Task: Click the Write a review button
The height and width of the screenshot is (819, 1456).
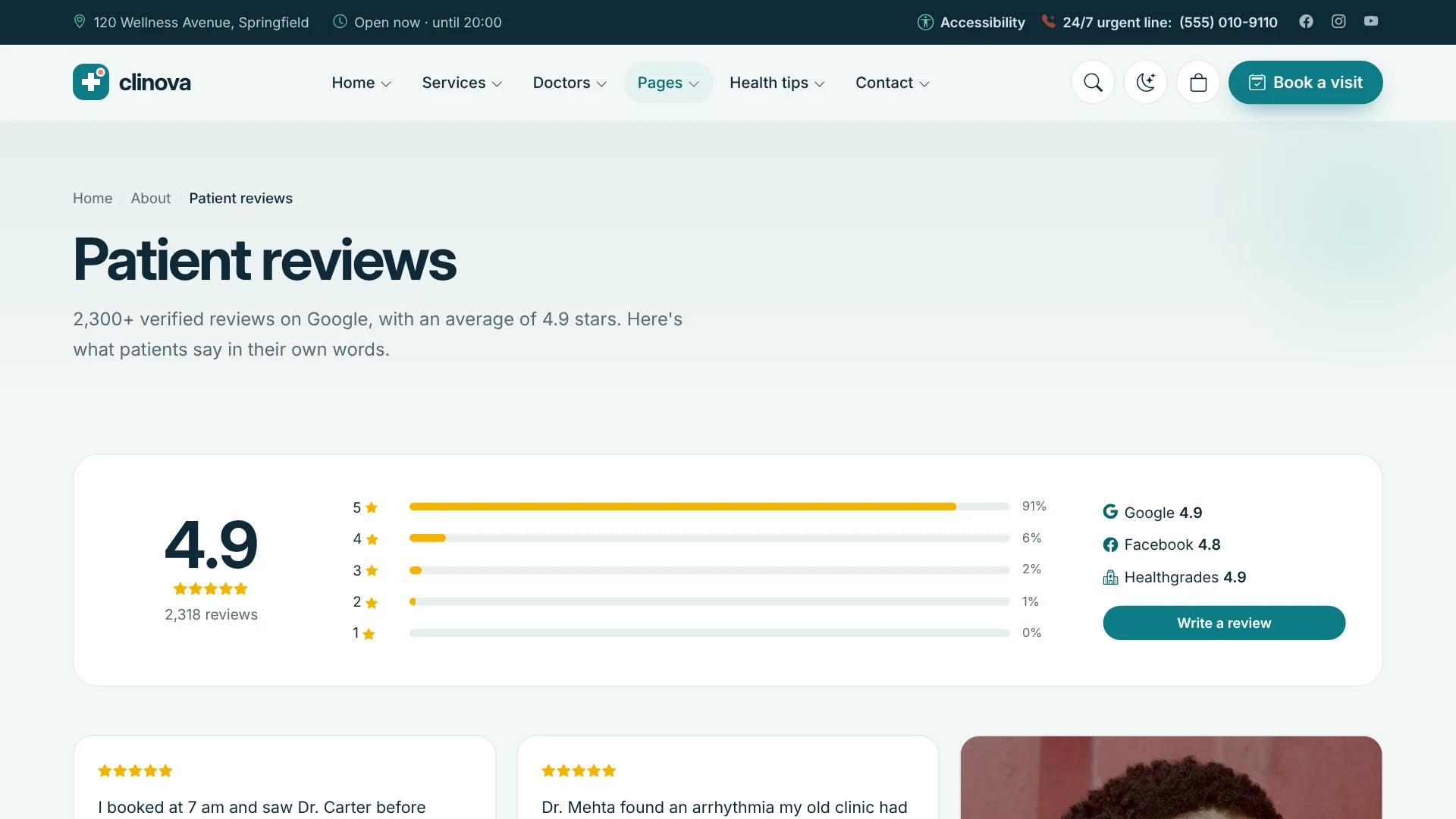Action: click(x=1224, y=623)
